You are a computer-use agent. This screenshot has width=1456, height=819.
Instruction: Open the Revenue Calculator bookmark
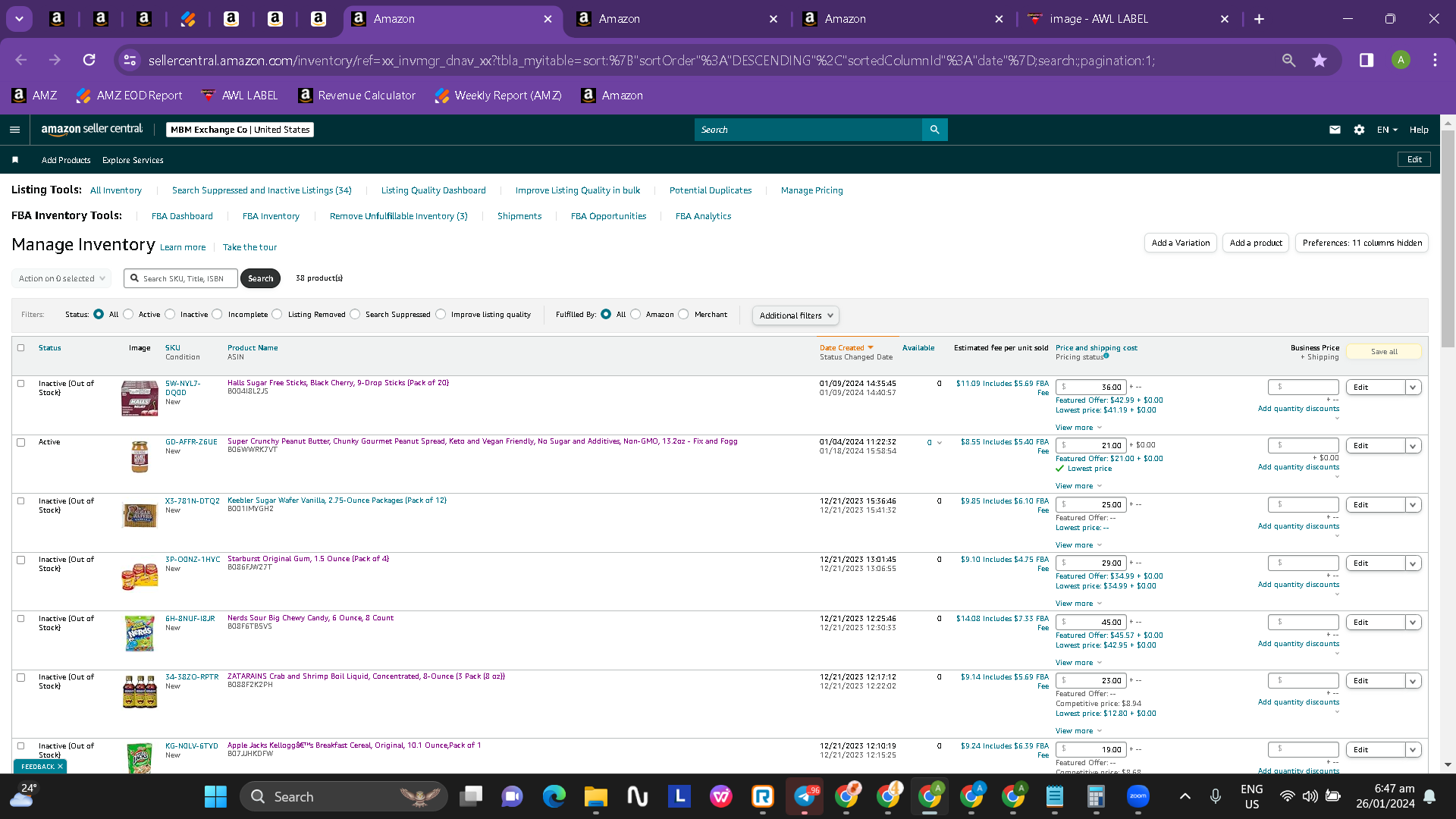pyautogui.click(x=357, y=96)
